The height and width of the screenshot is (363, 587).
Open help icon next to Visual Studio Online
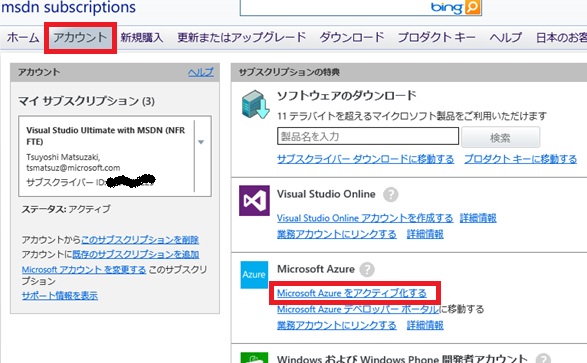[390, 195]
